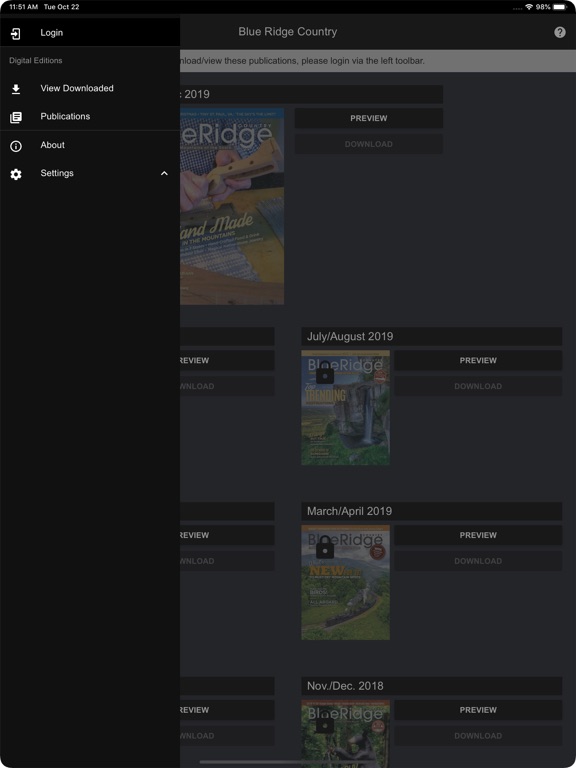Preview the Nov./Dec. 2018 issue
The height and width of the screenshot is (768, 576).
478,710
